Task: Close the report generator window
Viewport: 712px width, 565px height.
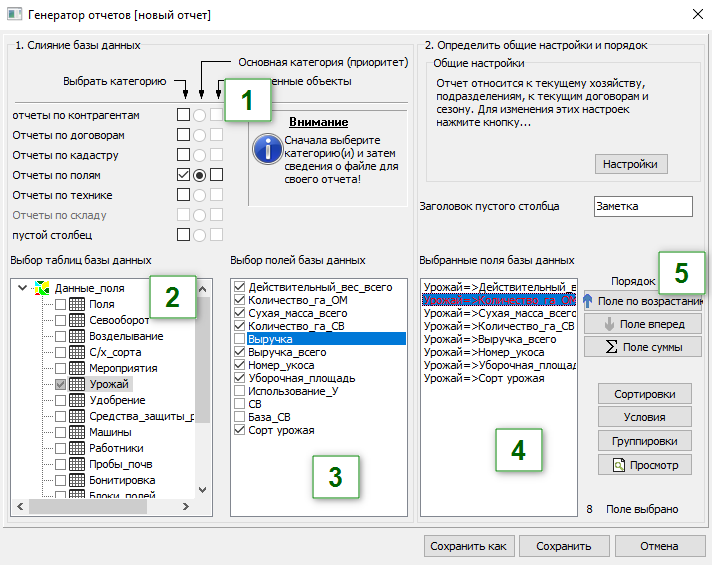Action: point(698,14)
